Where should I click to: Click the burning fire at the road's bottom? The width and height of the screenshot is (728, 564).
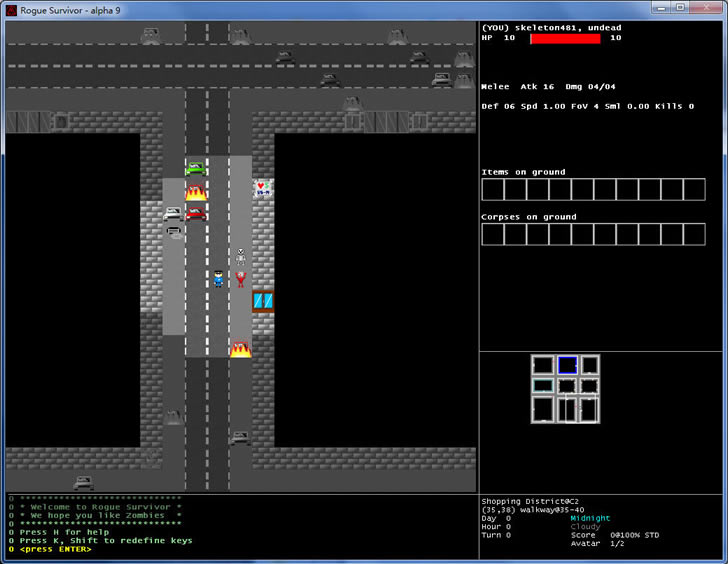click(240, 348)
